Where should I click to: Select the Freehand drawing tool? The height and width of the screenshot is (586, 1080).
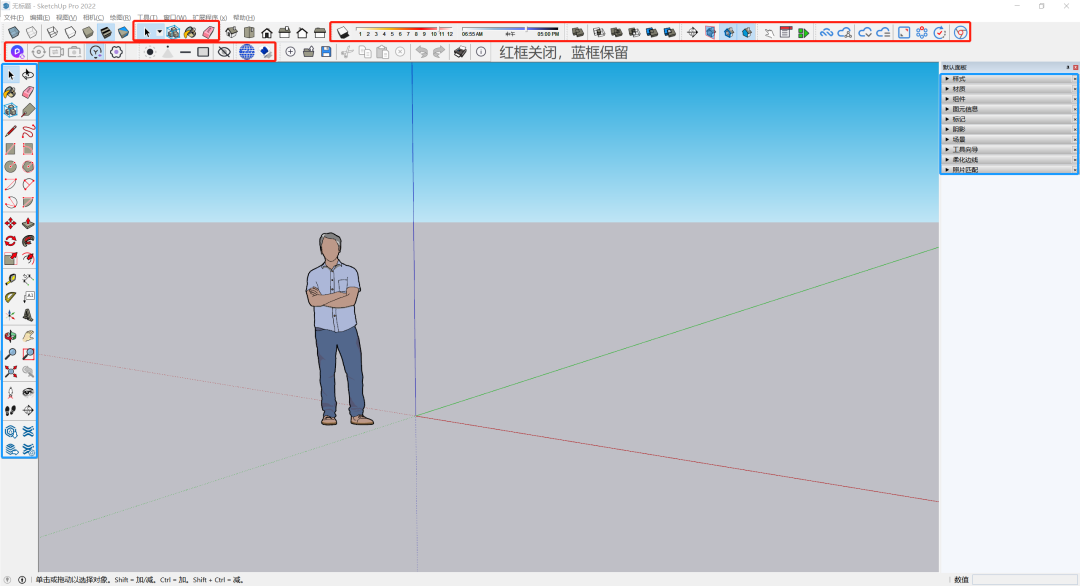tap(28, 131)
